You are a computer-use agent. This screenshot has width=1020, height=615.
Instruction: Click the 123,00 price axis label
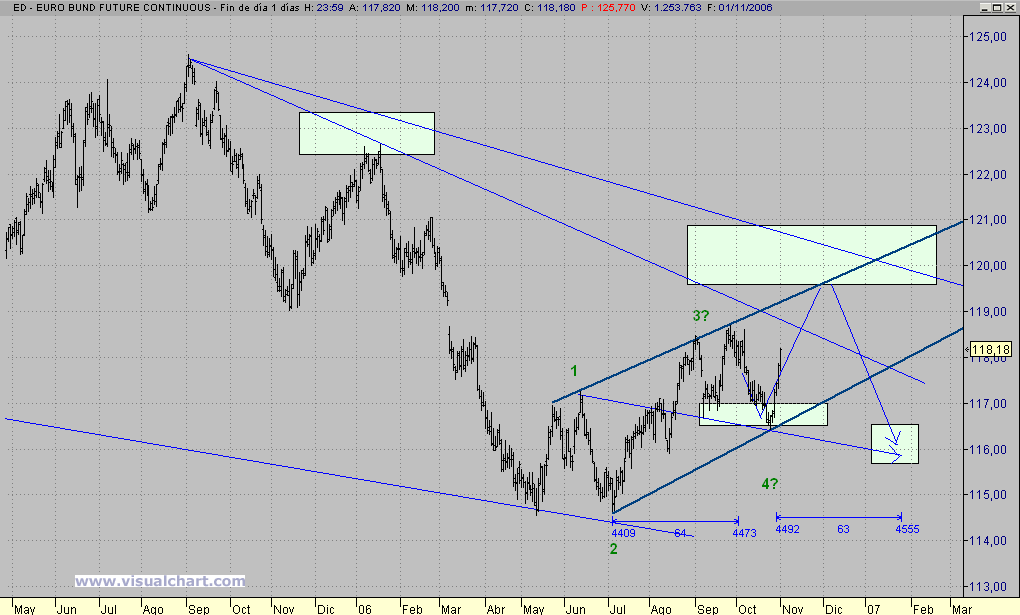coord(987,129)
